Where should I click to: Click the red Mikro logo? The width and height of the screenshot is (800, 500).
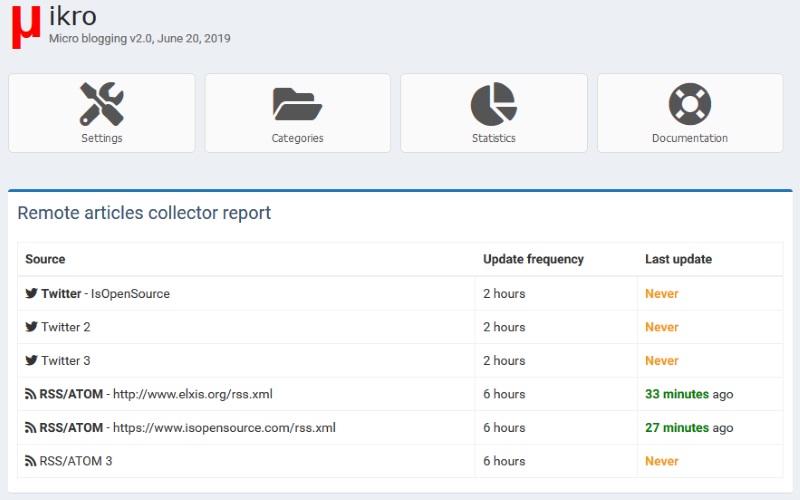click(x=25, y=25)
